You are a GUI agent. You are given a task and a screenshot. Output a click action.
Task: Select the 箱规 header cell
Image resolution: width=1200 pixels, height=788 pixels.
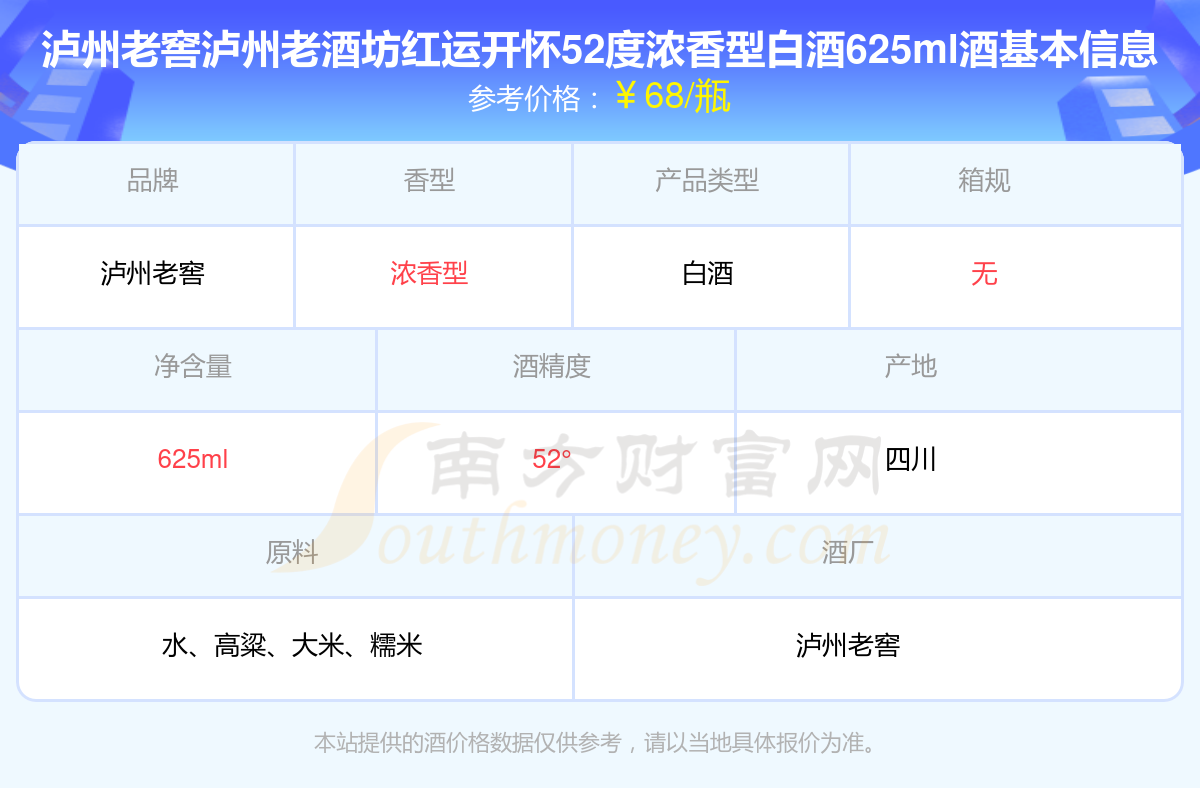point(1016,184)
